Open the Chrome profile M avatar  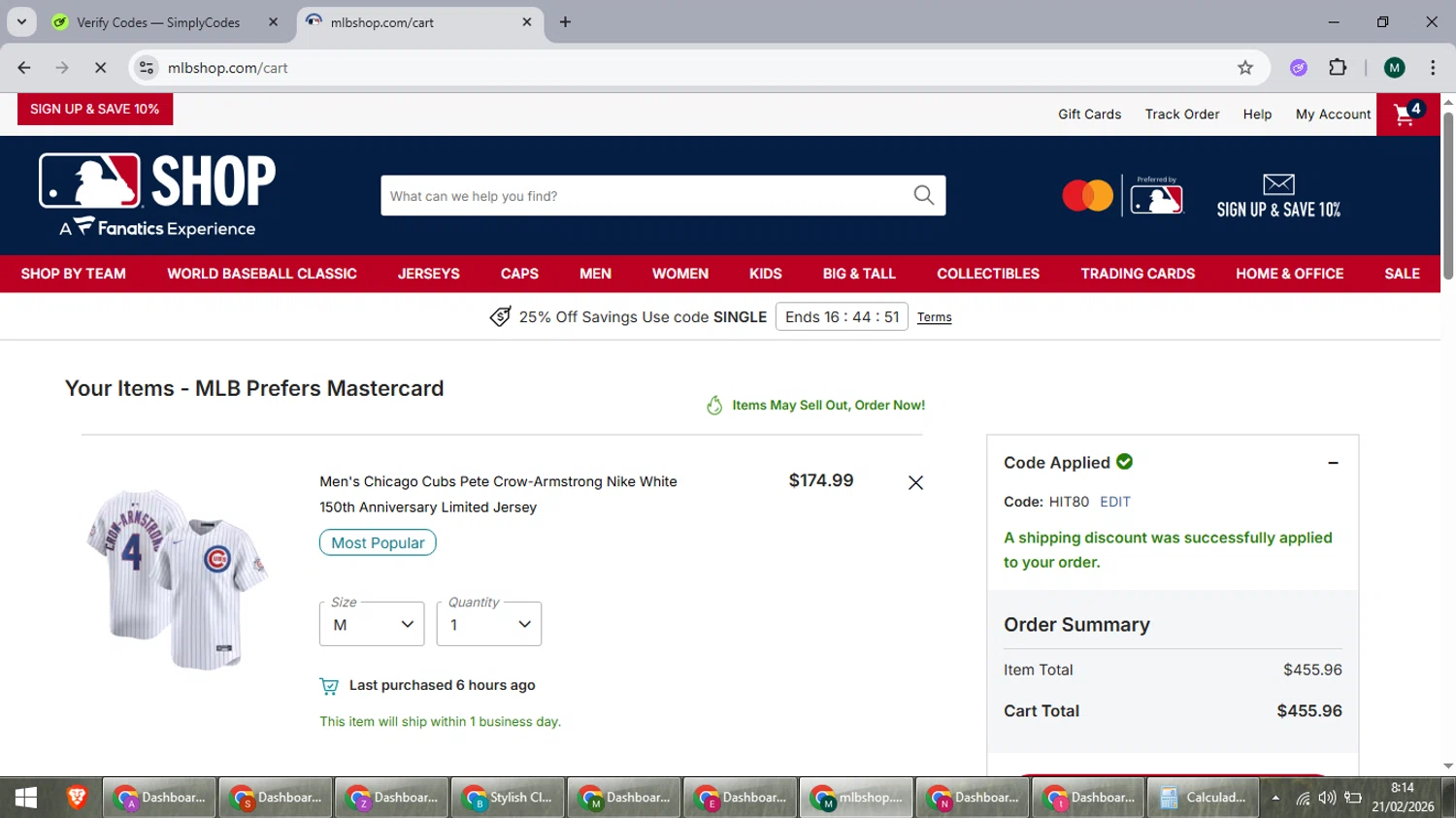click(x=1395, y=67)
